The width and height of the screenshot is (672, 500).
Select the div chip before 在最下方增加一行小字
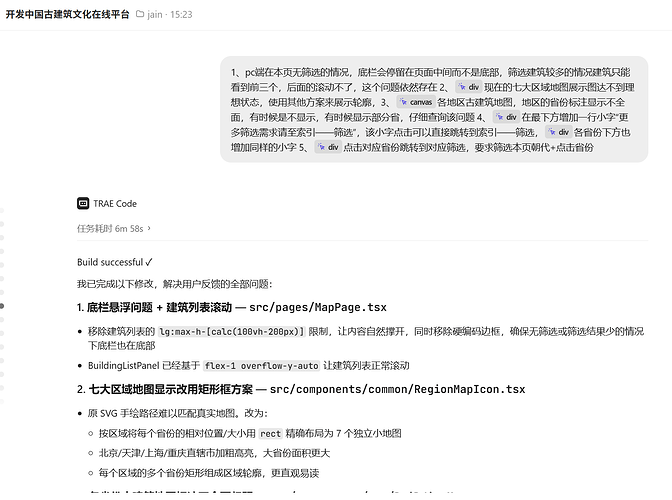click(x=506, y=117)
